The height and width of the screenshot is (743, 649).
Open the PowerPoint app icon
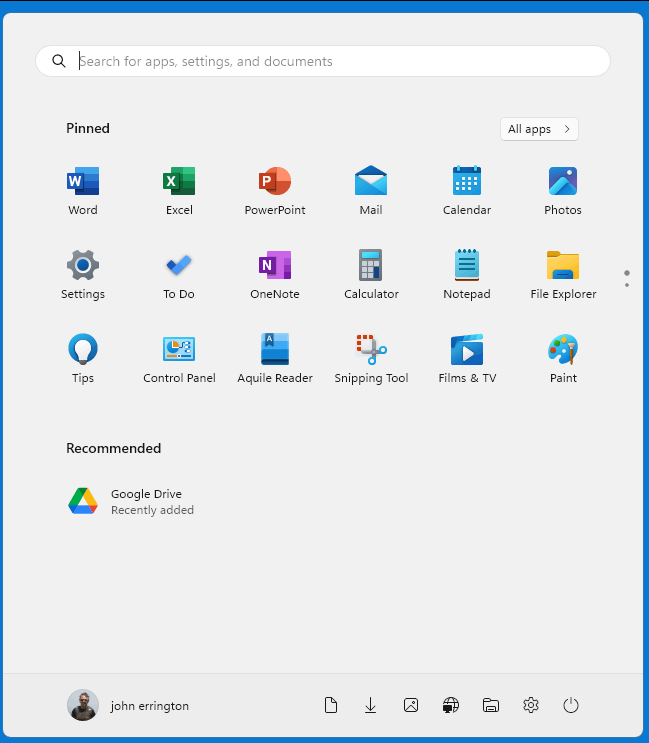[275, 190]
